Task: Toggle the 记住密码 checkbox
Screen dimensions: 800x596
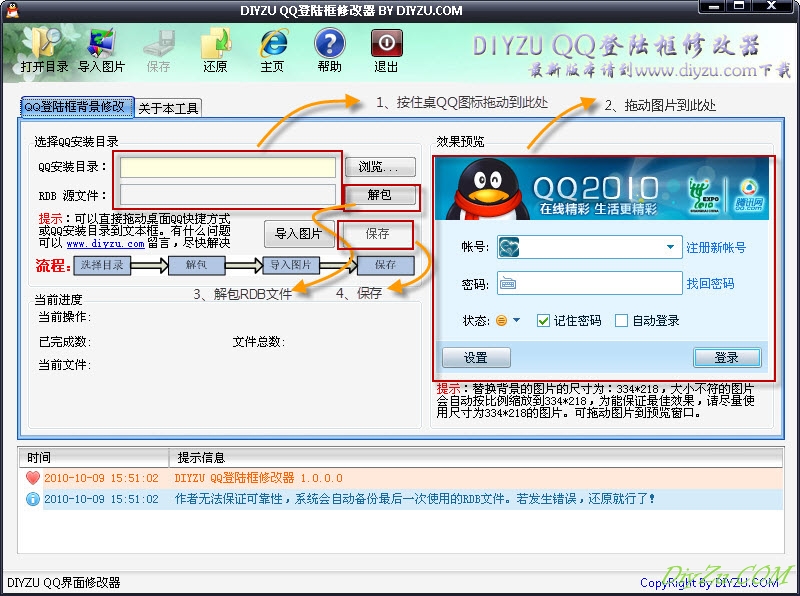Action: click(x=544, y=321)
